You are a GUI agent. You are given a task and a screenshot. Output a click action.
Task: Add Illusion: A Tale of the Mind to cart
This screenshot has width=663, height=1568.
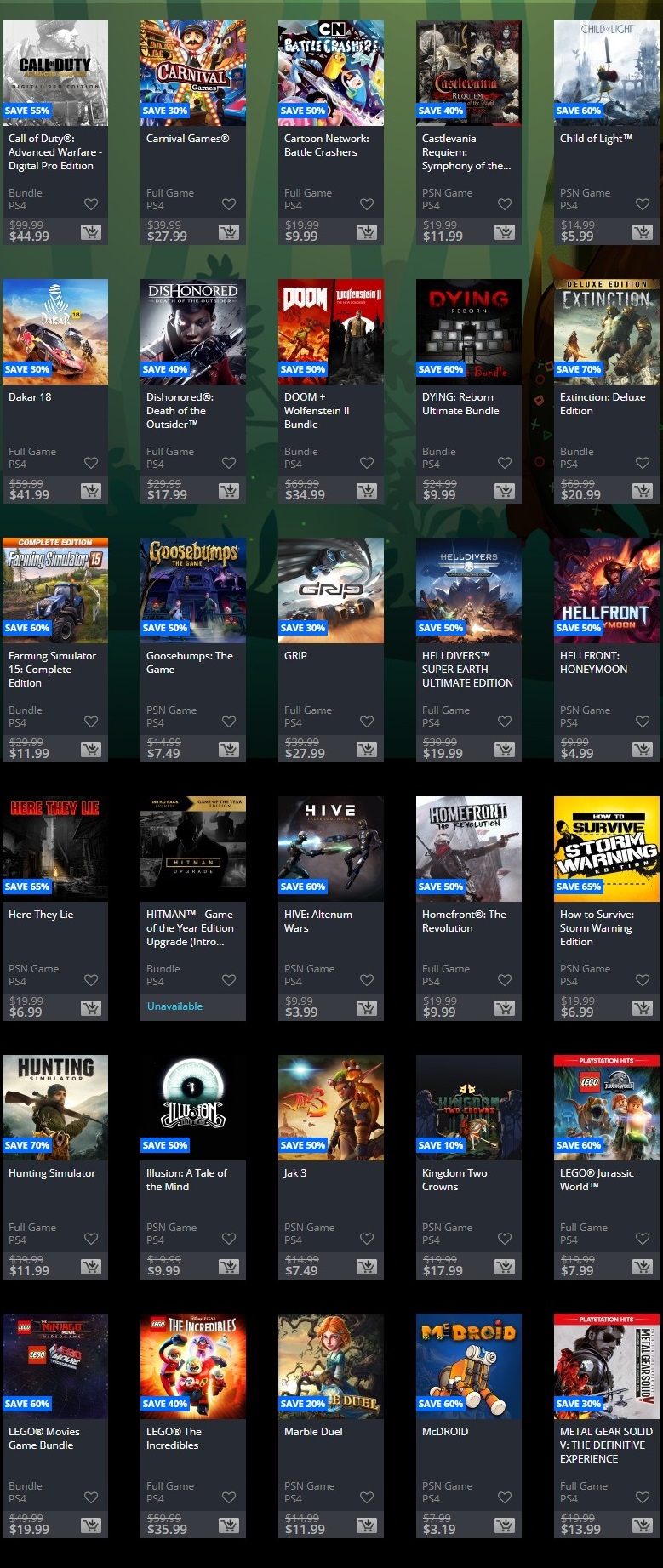click(228, 1266)
